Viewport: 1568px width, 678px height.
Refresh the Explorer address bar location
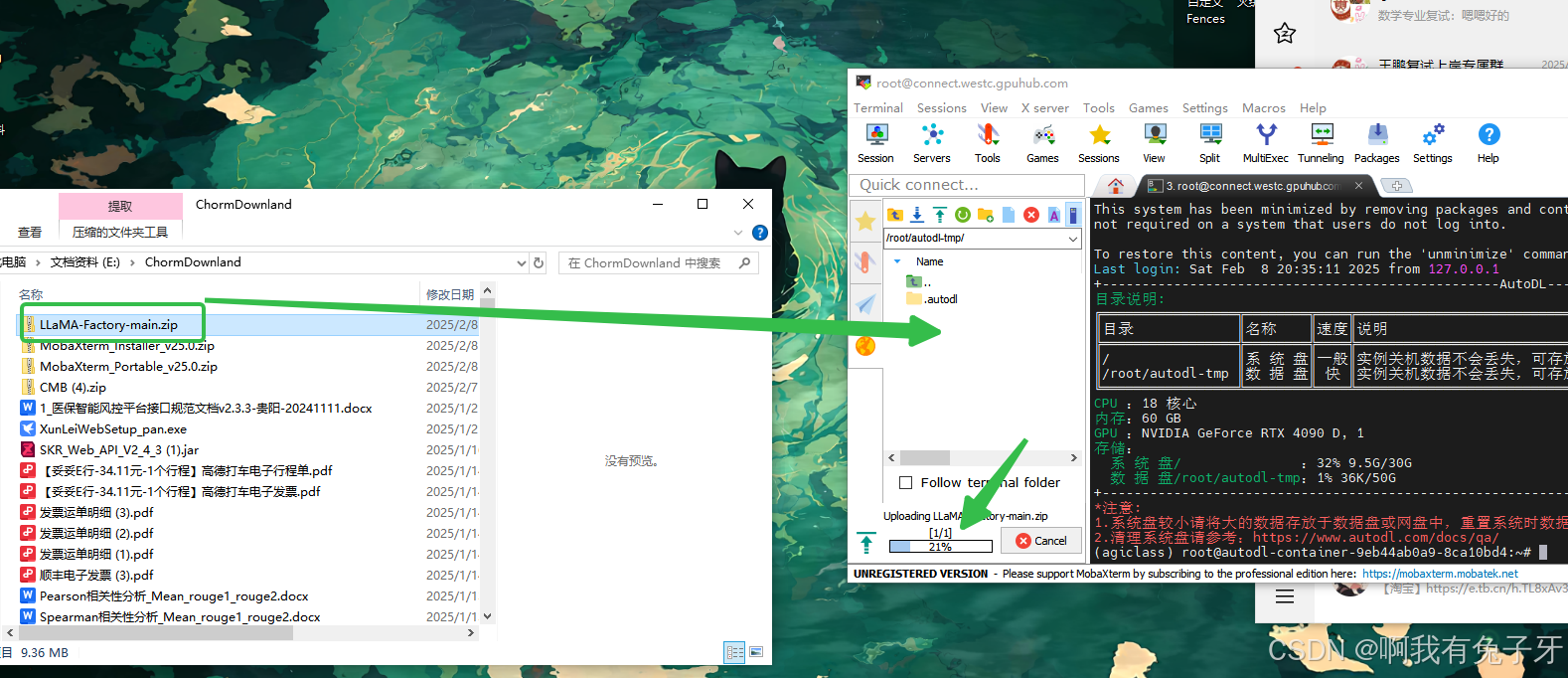click(x=539, y=262)
